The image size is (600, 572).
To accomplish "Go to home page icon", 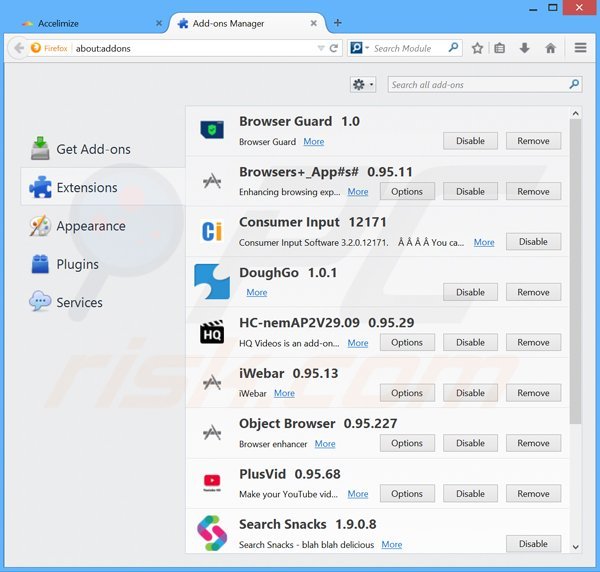I will pyautogui.click(x=550, y=47).
